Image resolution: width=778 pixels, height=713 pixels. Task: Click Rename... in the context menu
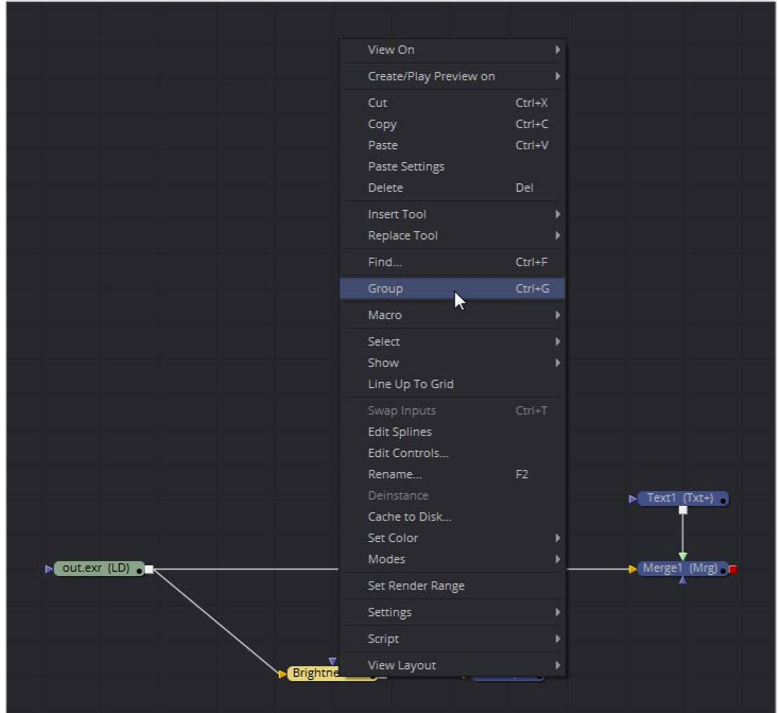(x=394, y=474)
